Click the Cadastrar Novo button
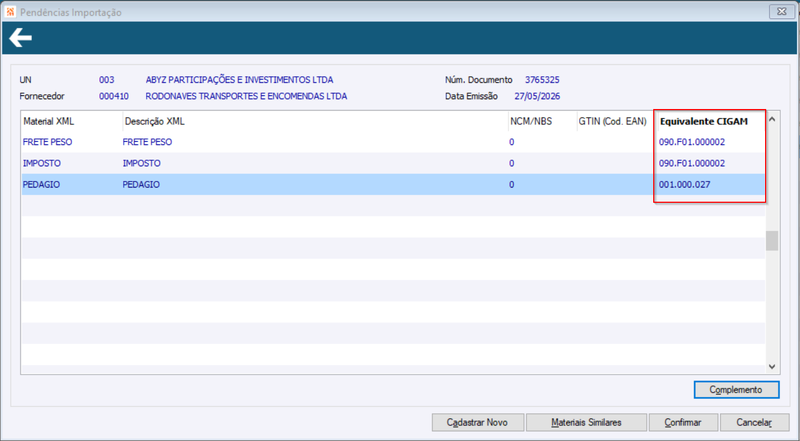The width and height of the screenshot is (800, 441). 478,423
